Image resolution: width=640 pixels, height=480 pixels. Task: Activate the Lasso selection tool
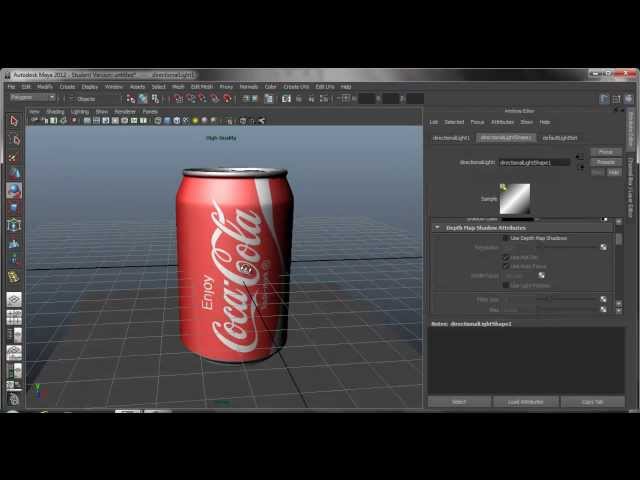pos(14,139)
